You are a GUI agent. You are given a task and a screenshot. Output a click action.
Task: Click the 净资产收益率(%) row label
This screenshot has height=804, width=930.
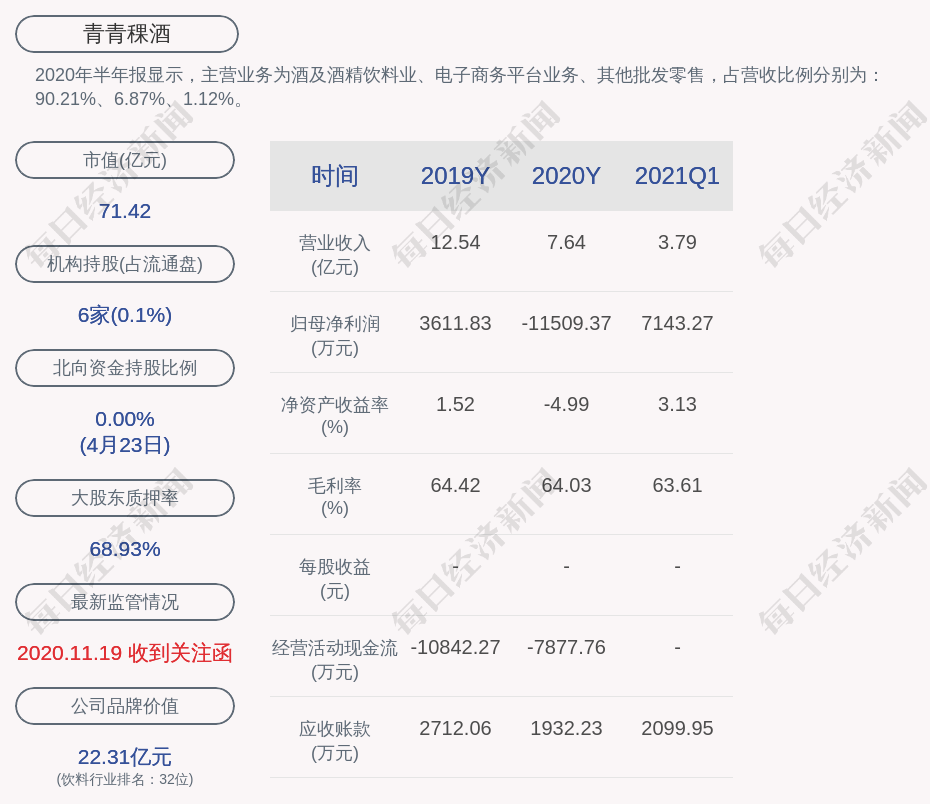click(335, 416)
